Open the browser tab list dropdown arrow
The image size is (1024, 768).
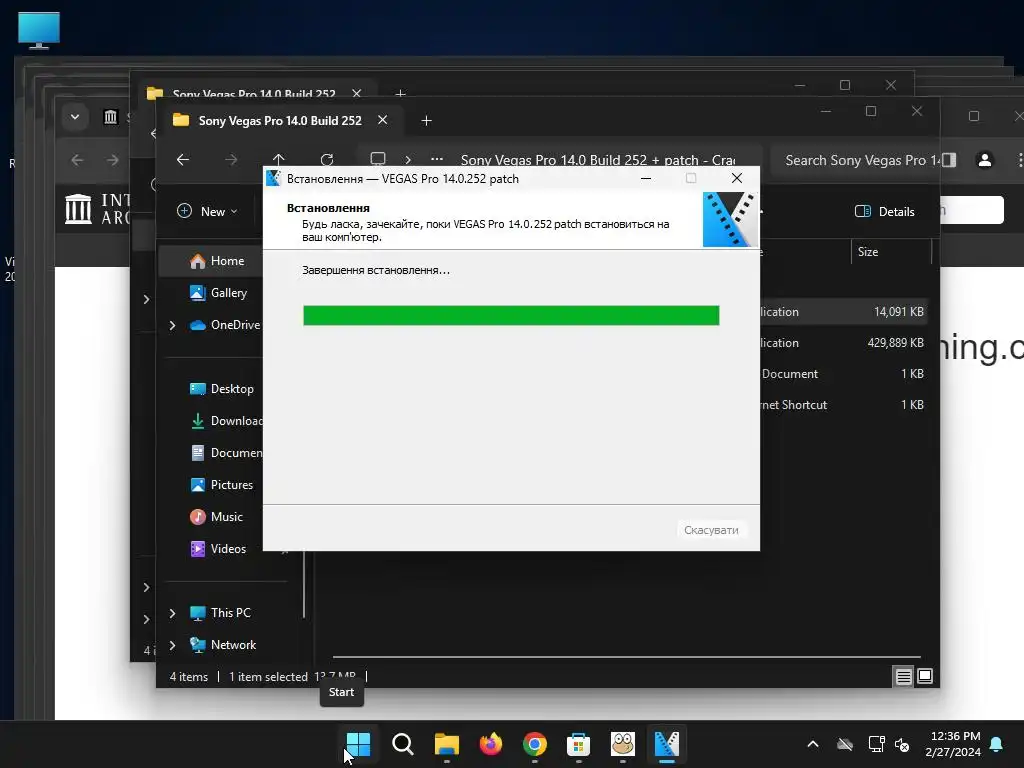click(74, 117)
